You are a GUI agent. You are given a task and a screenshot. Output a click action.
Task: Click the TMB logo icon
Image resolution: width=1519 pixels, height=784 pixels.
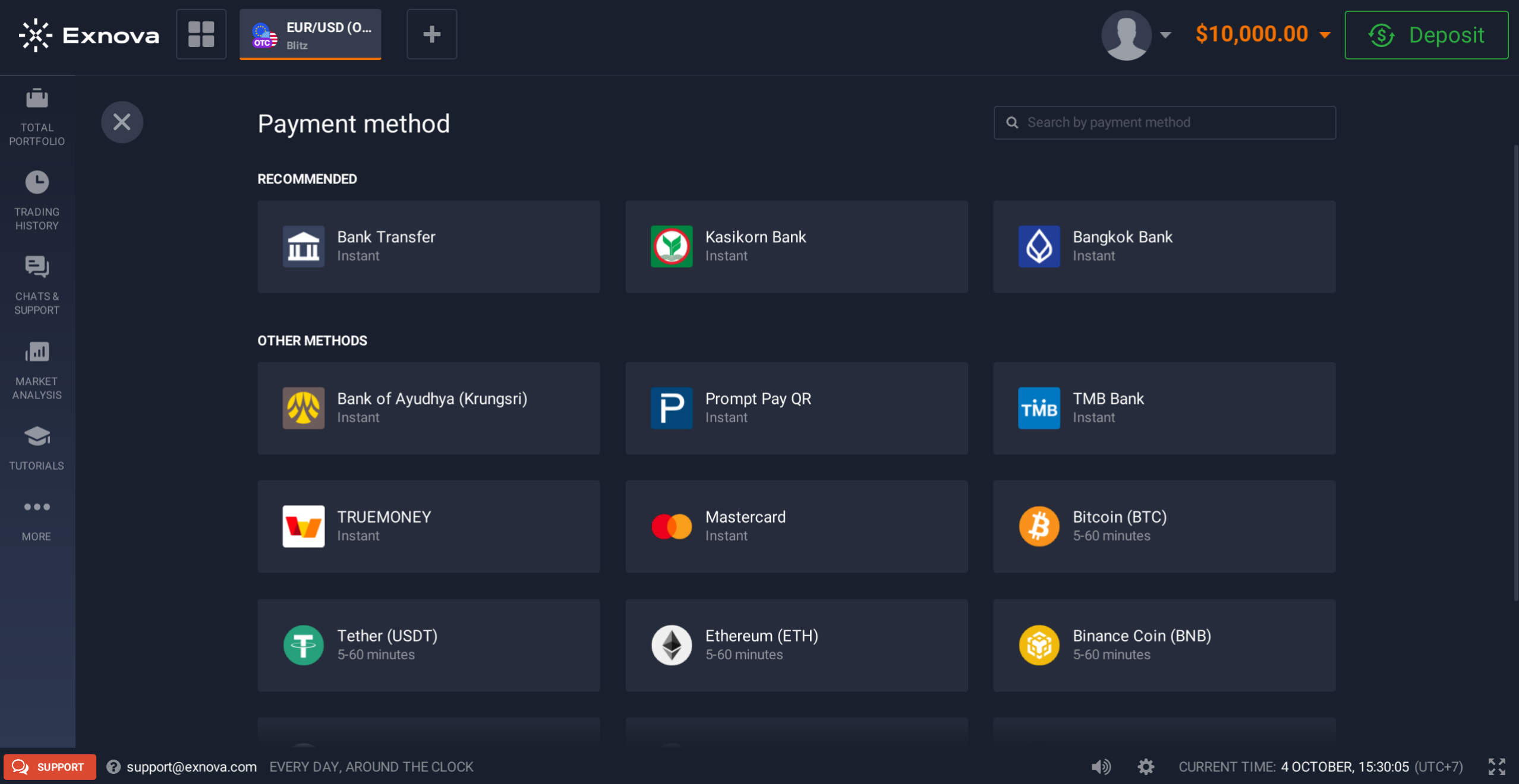[x=1039, y=408]
